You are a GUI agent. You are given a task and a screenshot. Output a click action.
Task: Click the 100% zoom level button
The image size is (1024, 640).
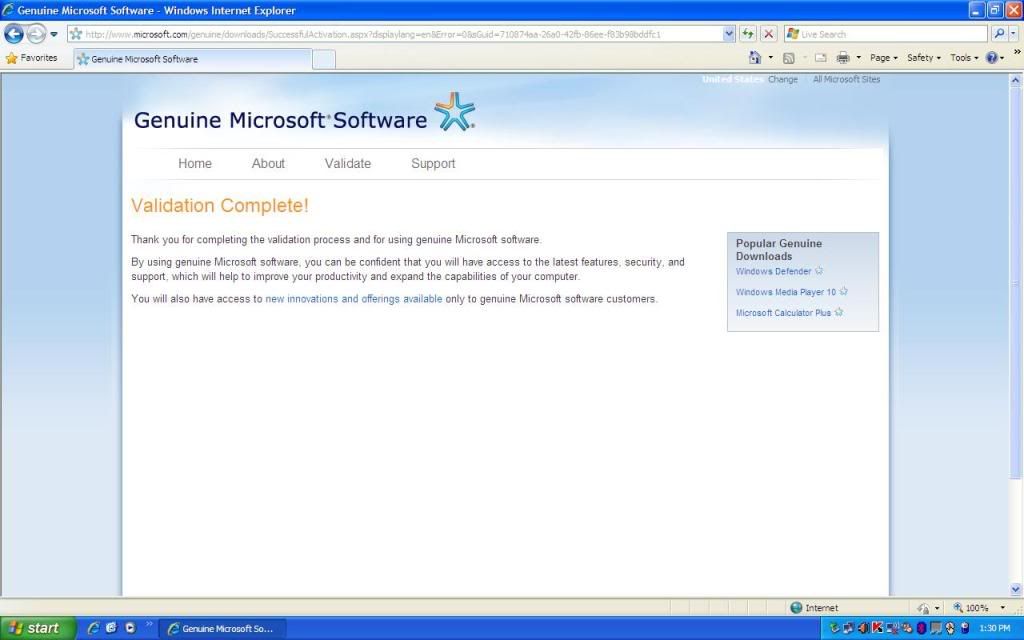(x=970, y=608)
